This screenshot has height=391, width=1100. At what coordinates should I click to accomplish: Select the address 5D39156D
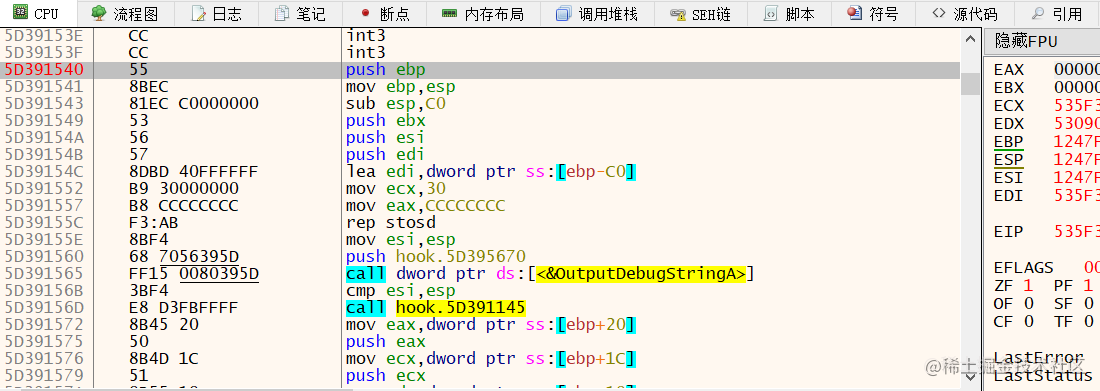coord(43,307)
